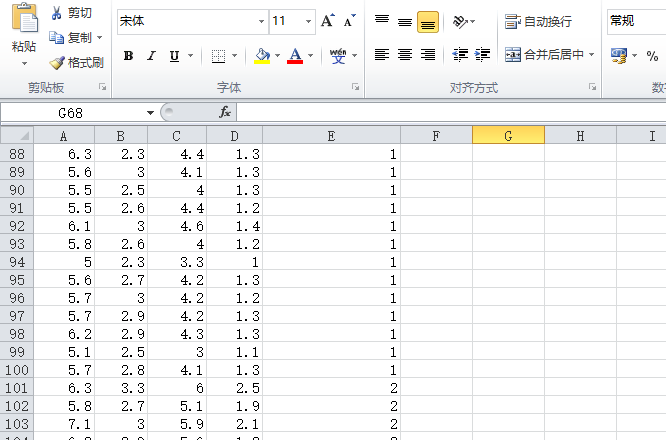This screenshot has width=666, height=440.
Task: Apply the yellow fill color bucket
Action: 262,56
